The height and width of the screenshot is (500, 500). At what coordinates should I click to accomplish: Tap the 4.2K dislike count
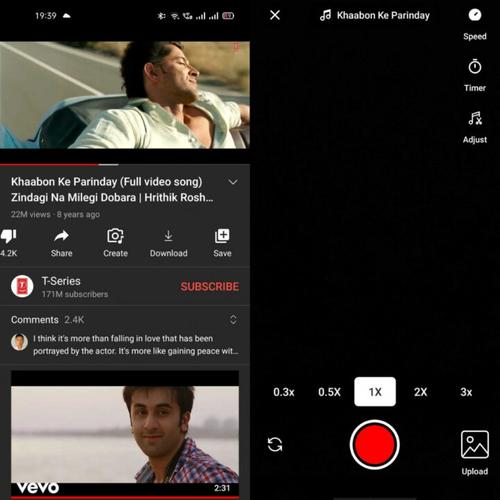click(x=8, y=253)
